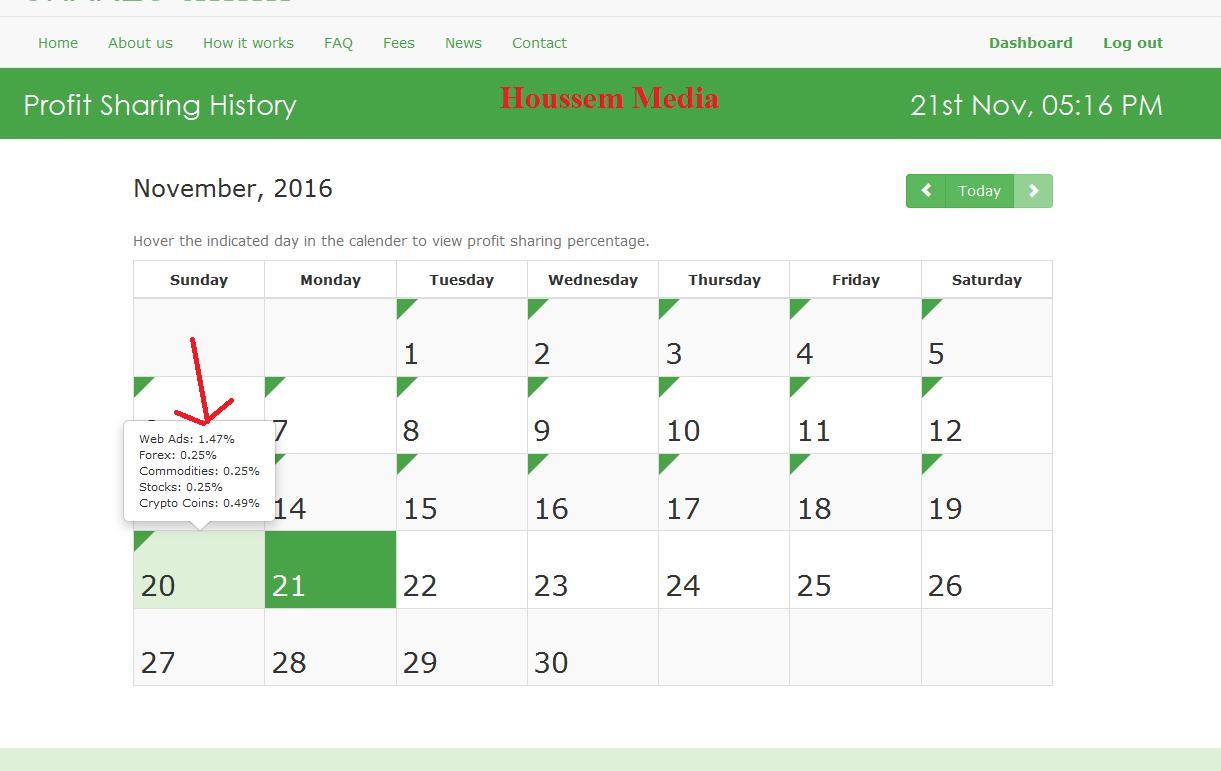Select day 16 in the calendar
This screenshot has width=1221, height=771.
click(593, 492)
